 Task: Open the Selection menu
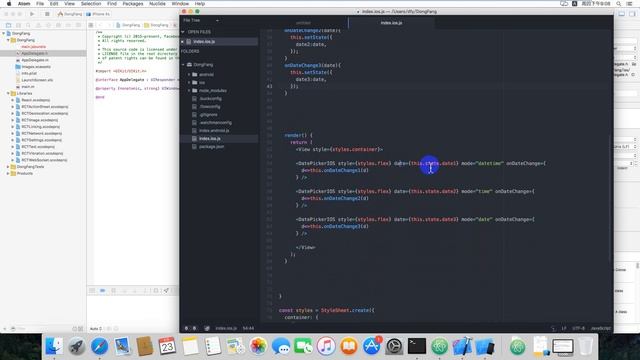point(91,4)
